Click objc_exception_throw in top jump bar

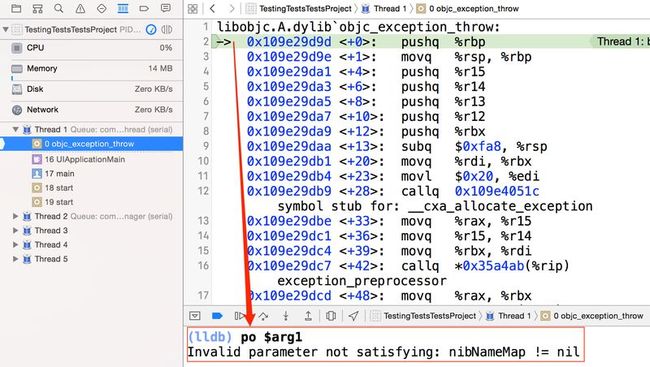click(x=468, y=9)
